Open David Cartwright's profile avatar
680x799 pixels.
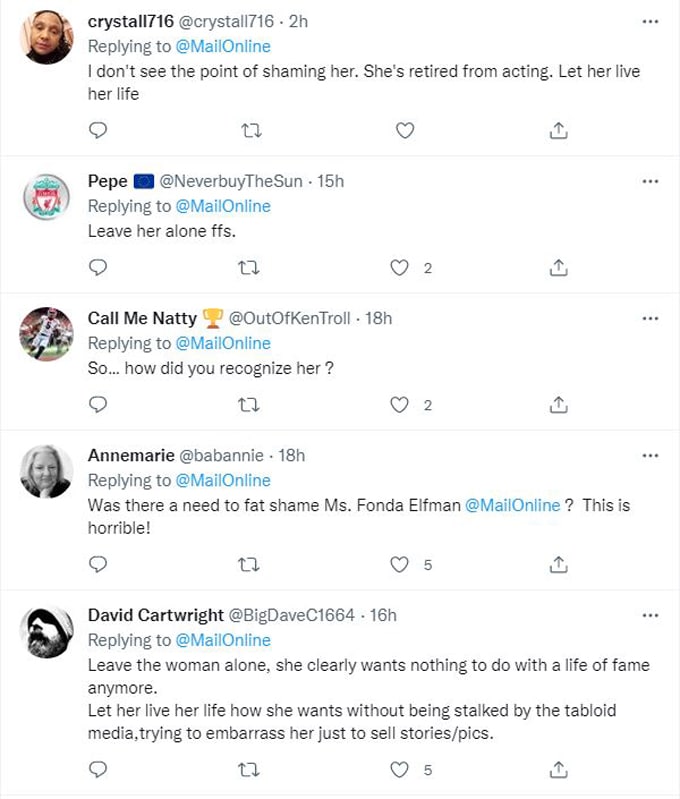[47, 632]
